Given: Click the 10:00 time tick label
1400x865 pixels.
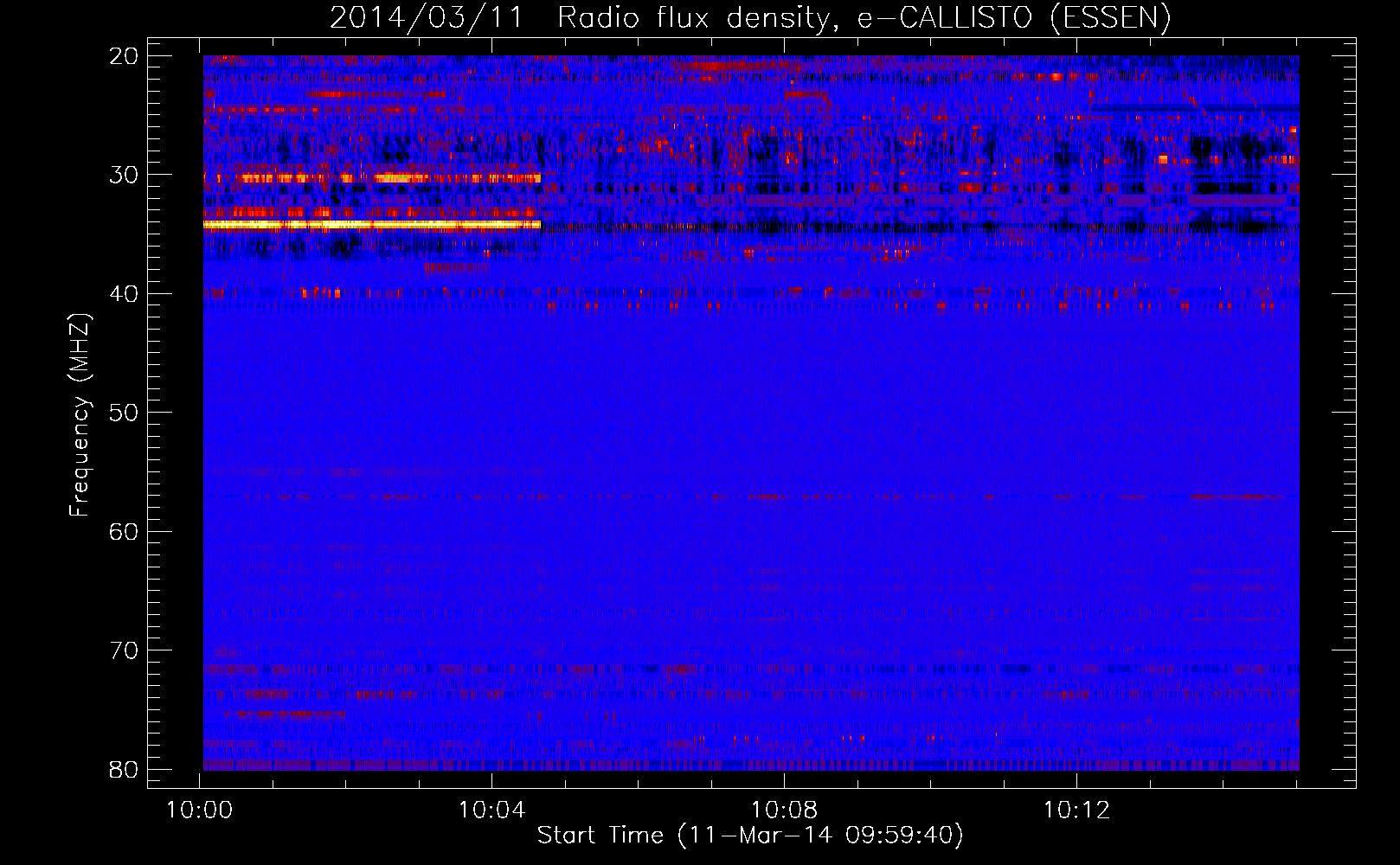Looking at the screenshot, I should 200,811.
